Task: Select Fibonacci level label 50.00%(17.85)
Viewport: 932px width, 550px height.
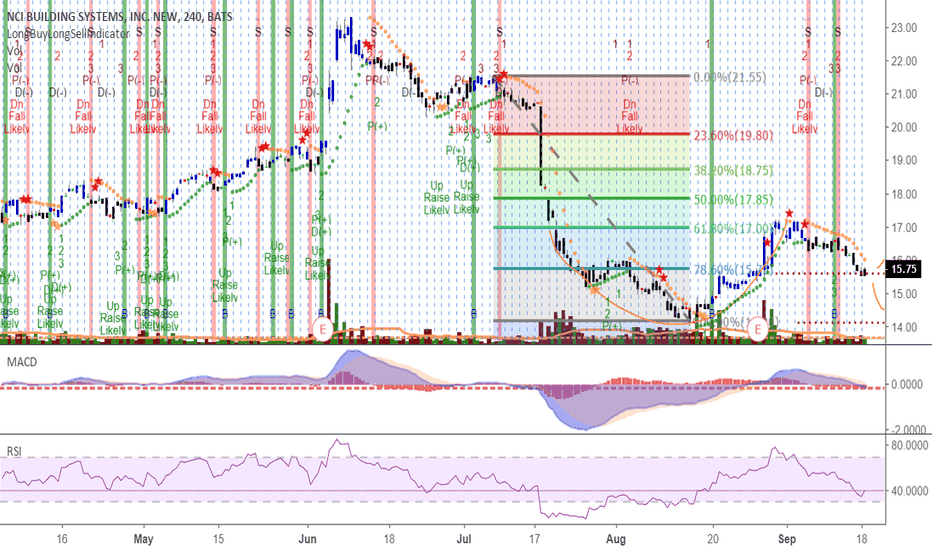Action: click(x=733, y=200)
